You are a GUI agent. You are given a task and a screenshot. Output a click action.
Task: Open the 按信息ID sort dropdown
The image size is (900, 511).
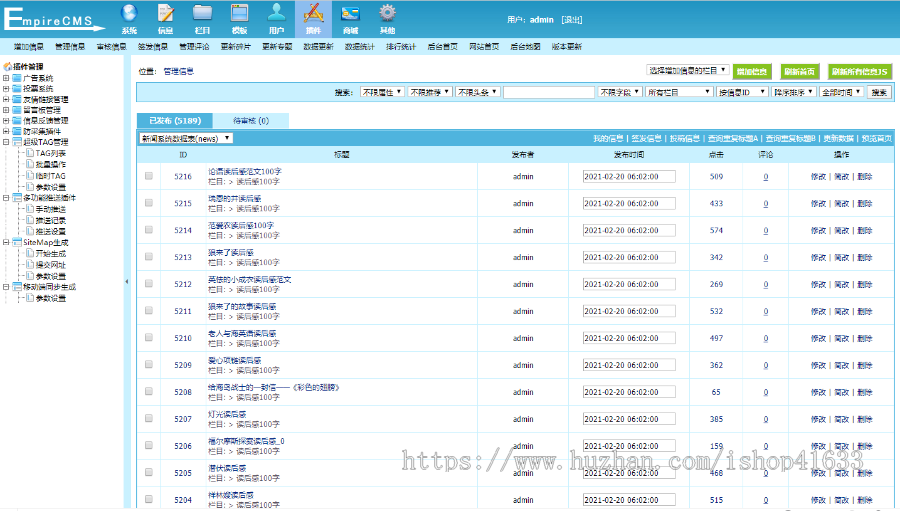[742, 92]
